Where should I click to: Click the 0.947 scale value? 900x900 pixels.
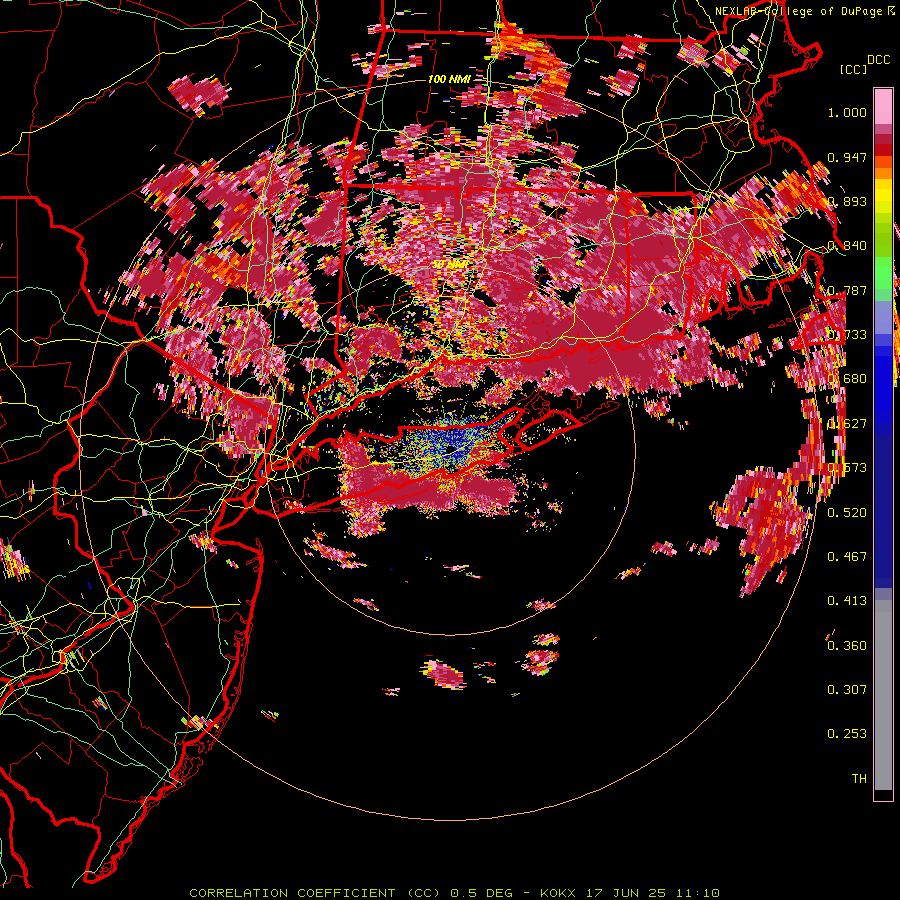click(x=847, y=157)
